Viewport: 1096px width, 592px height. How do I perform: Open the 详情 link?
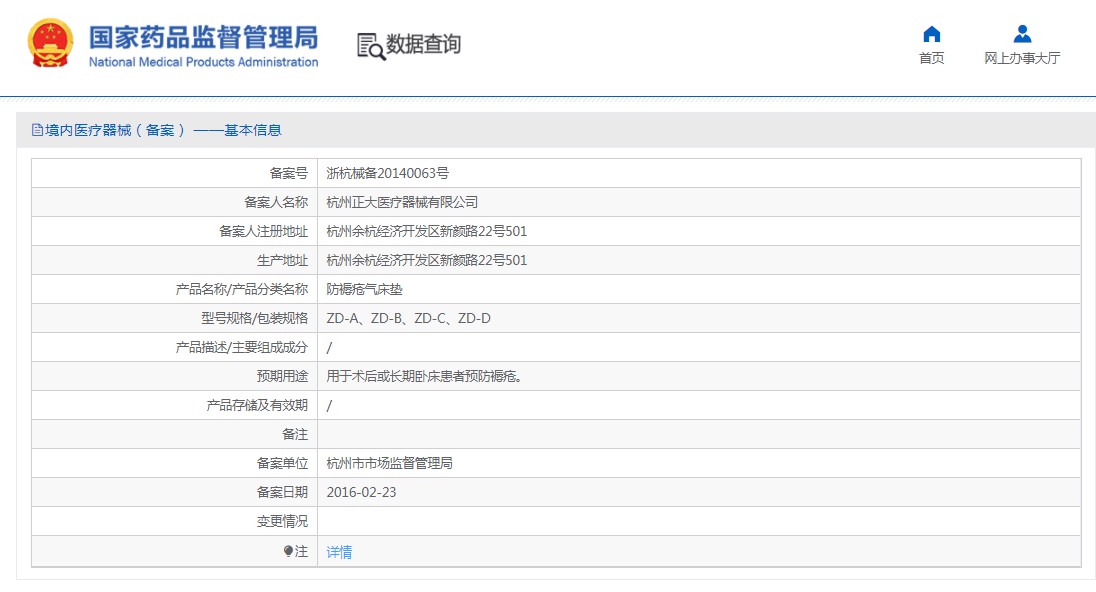[x=339, y=552]
